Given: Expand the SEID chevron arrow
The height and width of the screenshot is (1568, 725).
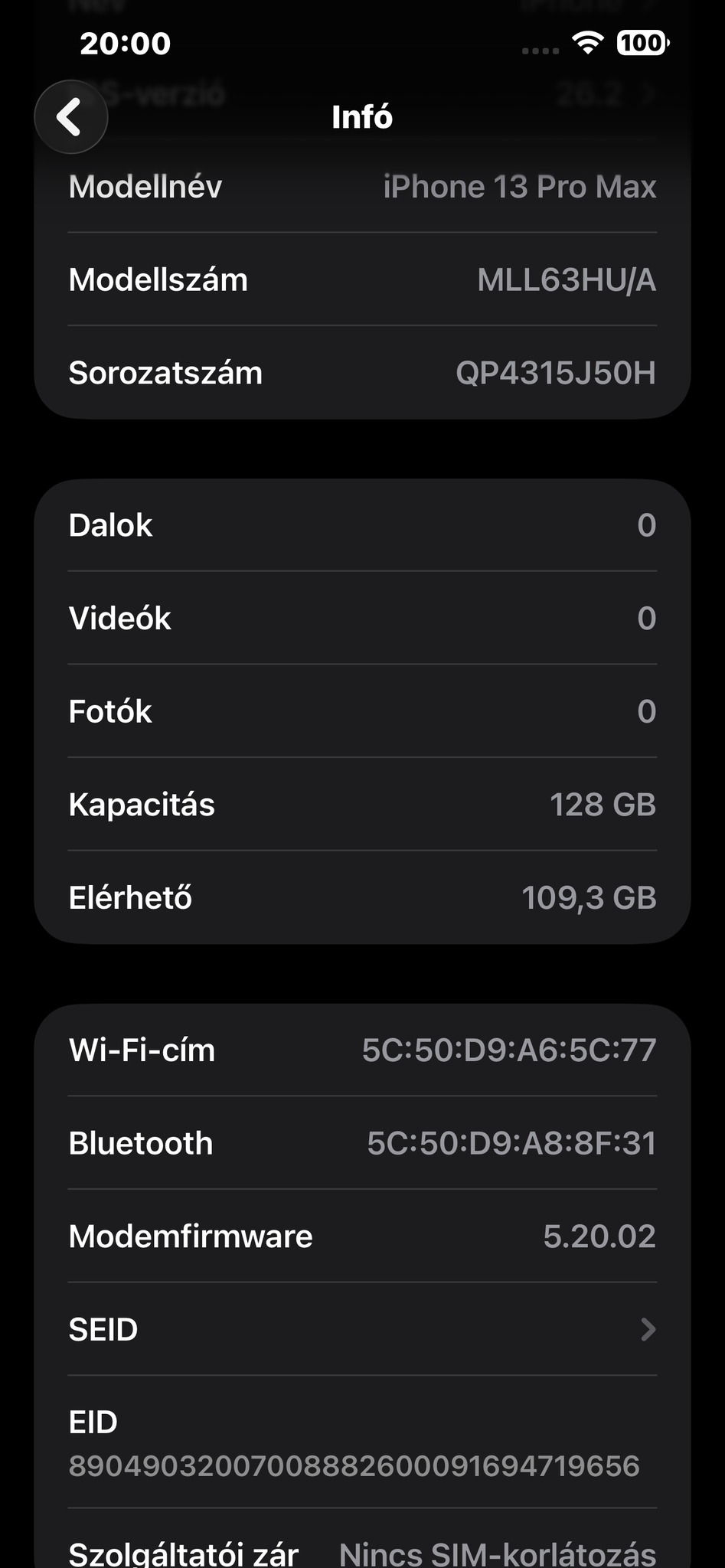Looking at the screenshot, I should (648, 1329).
